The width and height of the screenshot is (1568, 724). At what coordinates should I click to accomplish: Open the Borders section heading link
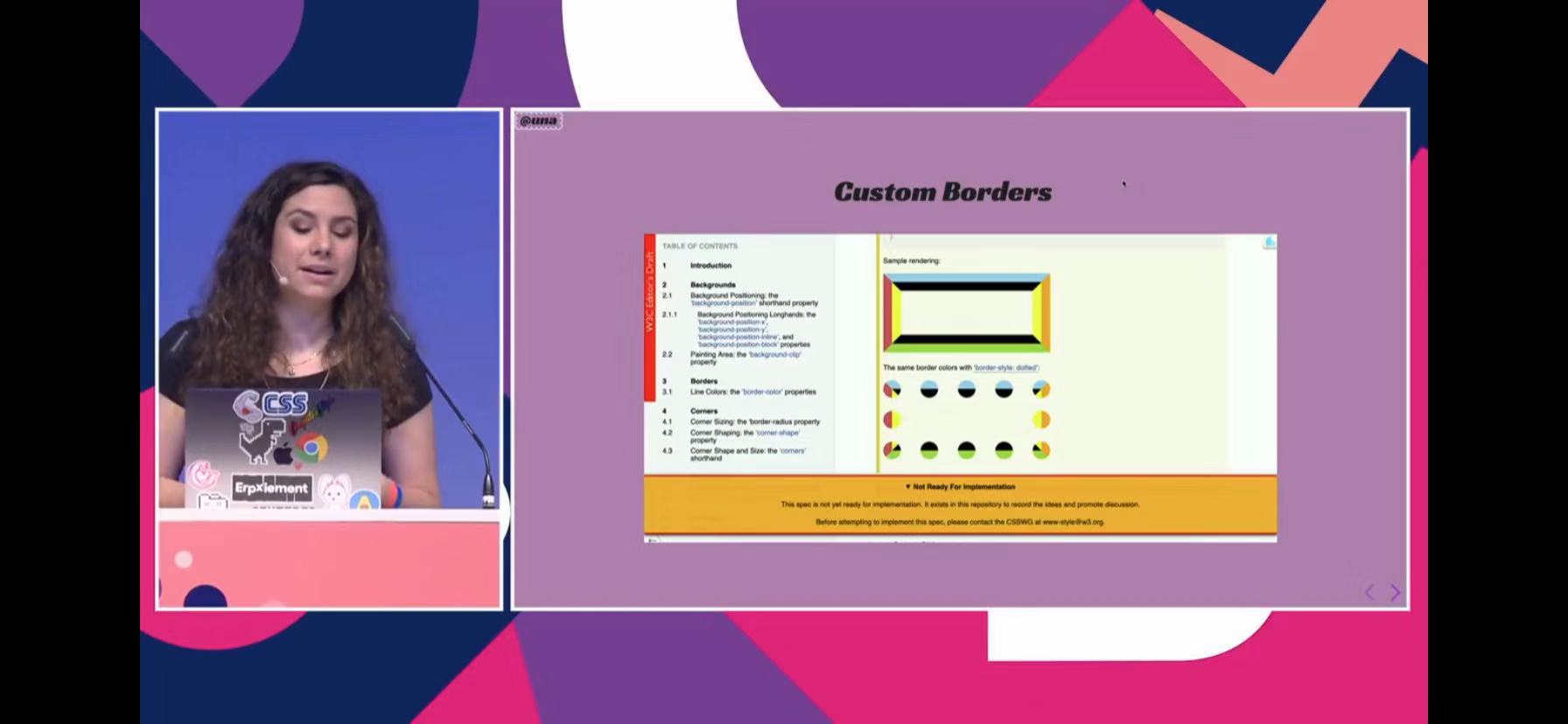click(x=703, y=381)
